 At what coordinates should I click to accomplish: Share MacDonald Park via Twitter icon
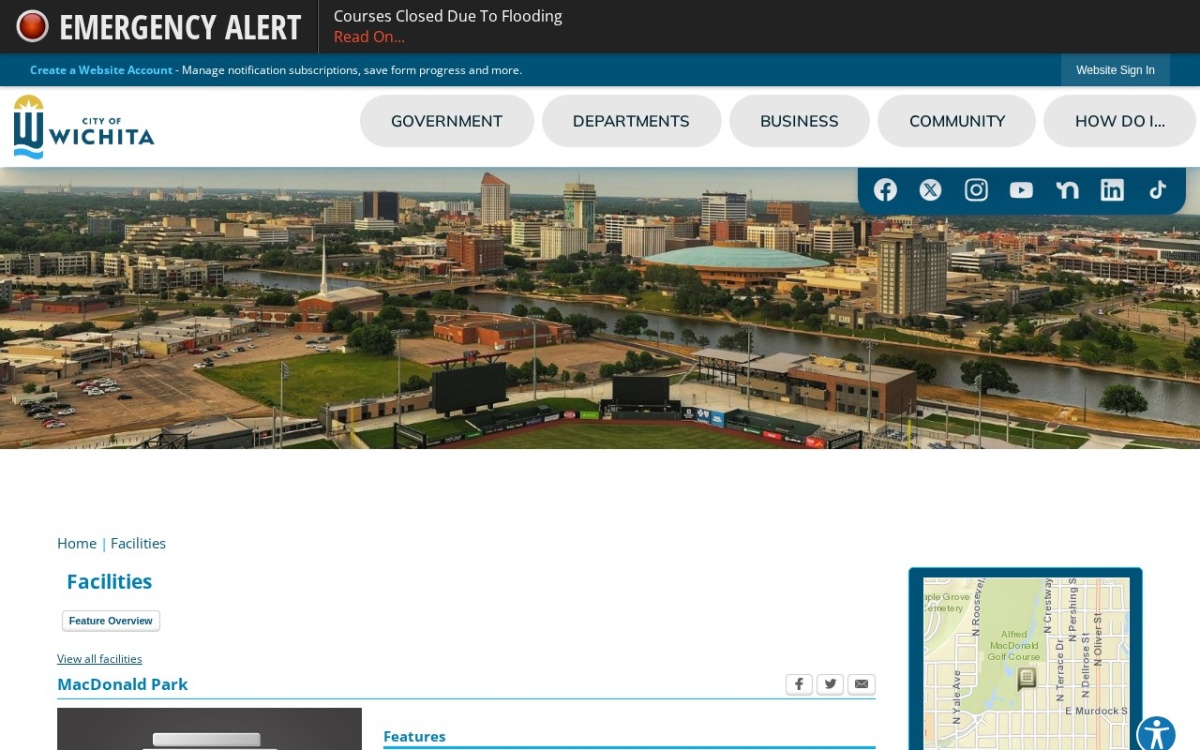830,684
